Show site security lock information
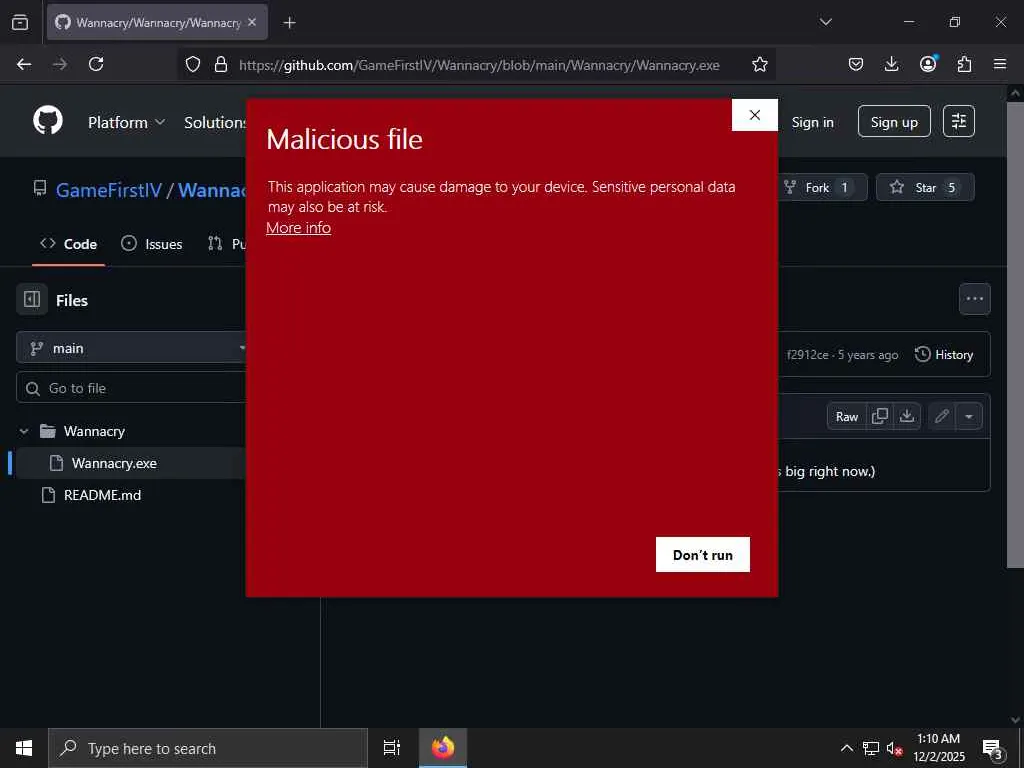Screen dimensions: 1024x768 click(x=221, y=64)
